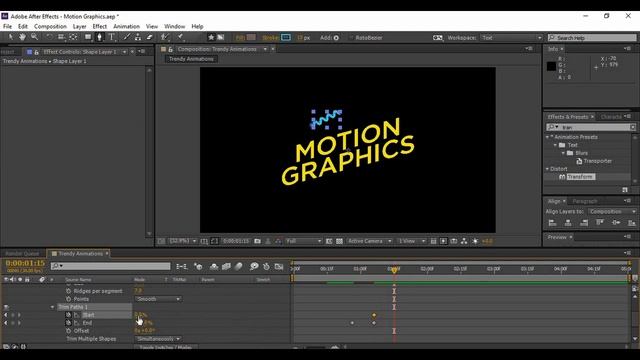Toggle stopwatch for Offset property
Image resolution: width=640 pixels, height=360 pixels.
(x=69, y=331)
